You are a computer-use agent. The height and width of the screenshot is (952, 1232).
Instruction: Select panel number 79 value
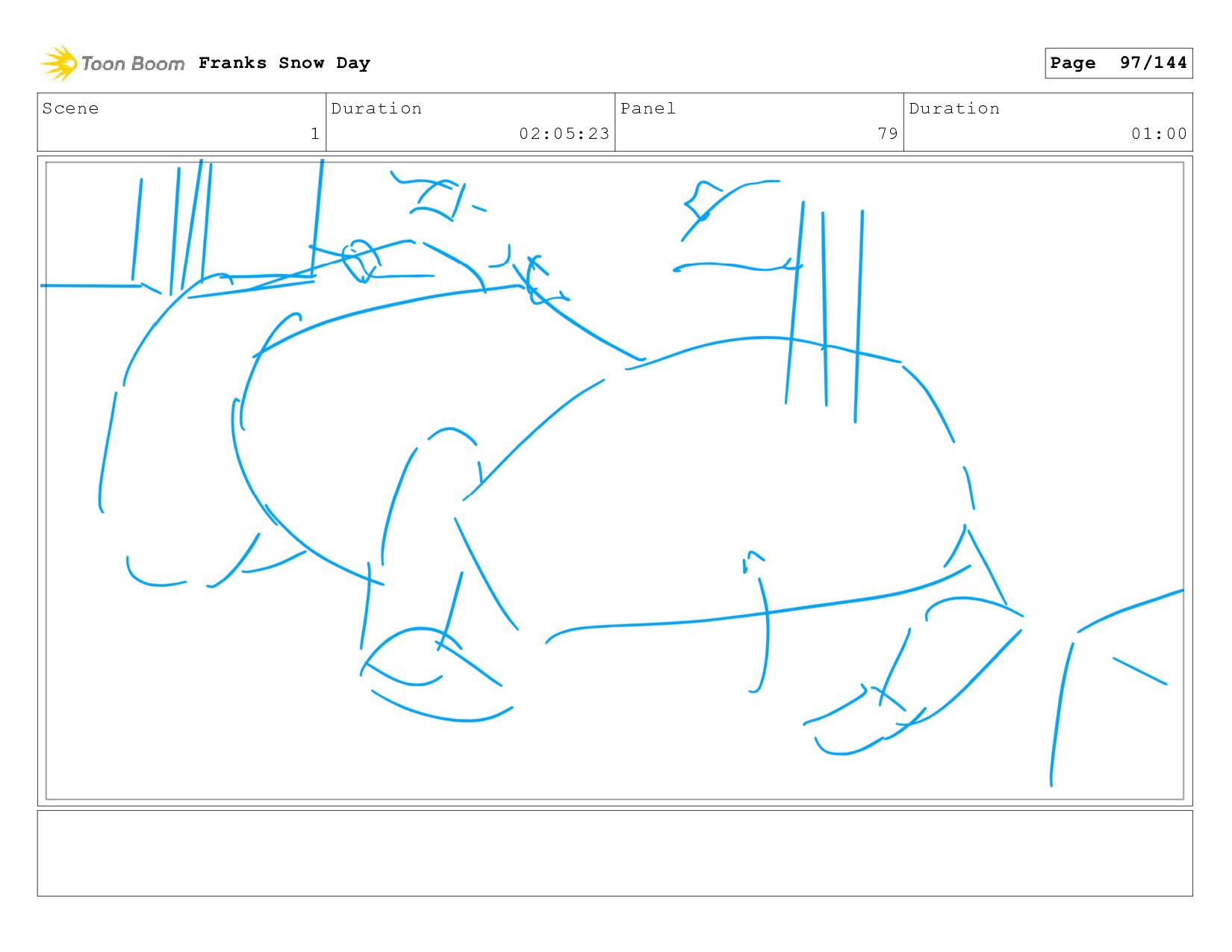pyautogui.click(x=888, y=134)
